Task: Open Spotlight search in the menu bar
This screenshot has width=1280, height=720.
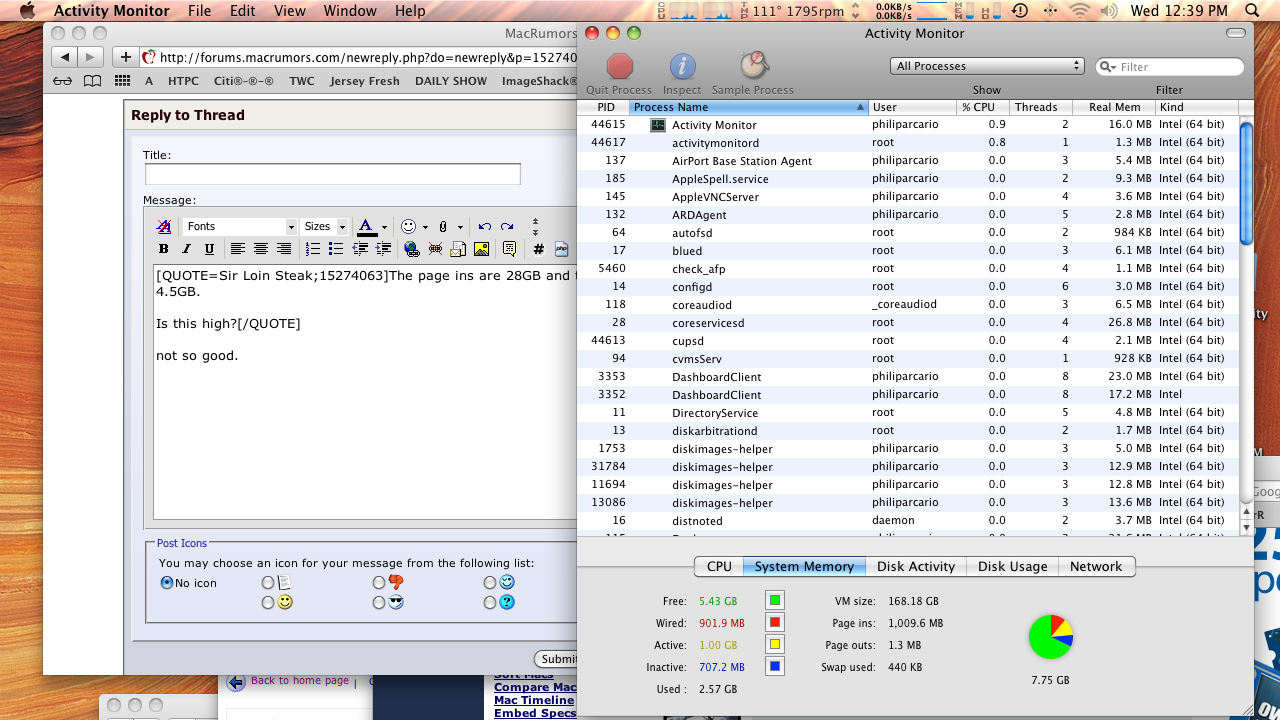Action: click(1253, 11)
